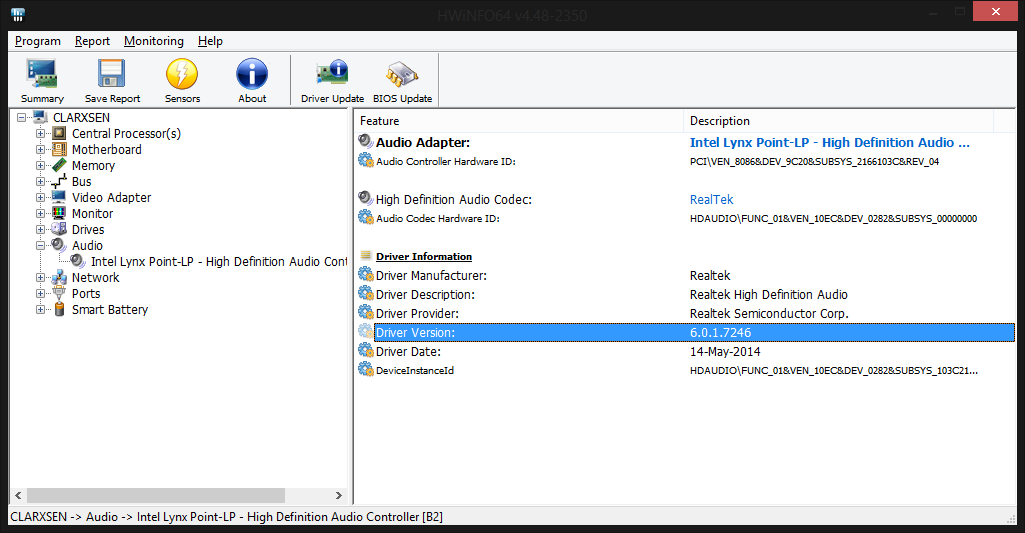
Task: Expand the Smart Battery node
Action: click(41, 310)
